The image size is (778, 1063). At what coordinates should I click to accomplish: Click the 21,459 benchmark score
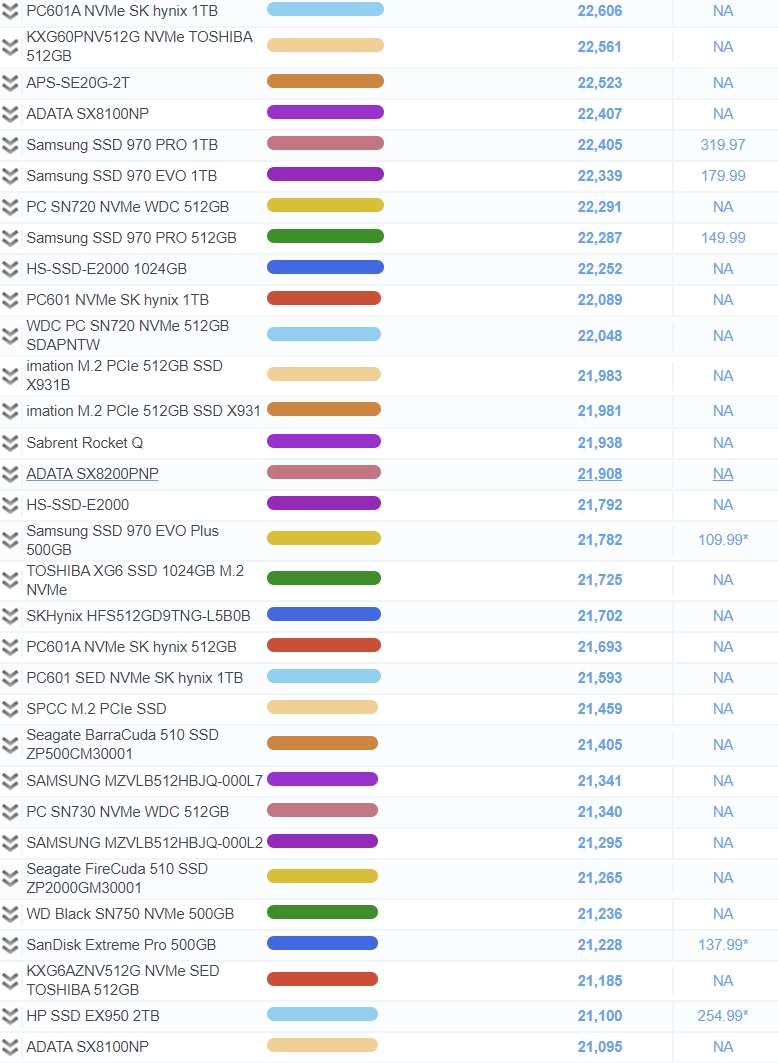click(x=600, y=709)
